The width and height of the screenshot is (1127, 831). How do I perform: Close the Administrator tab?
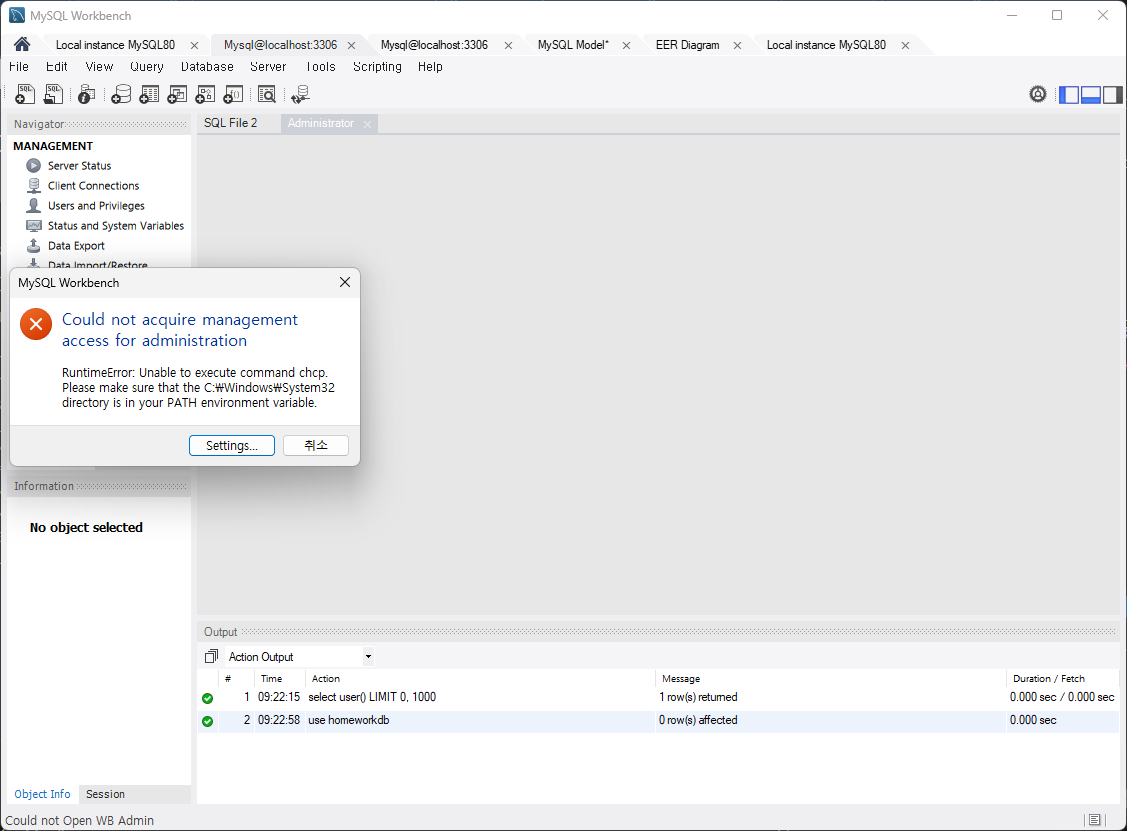point(367,124)
